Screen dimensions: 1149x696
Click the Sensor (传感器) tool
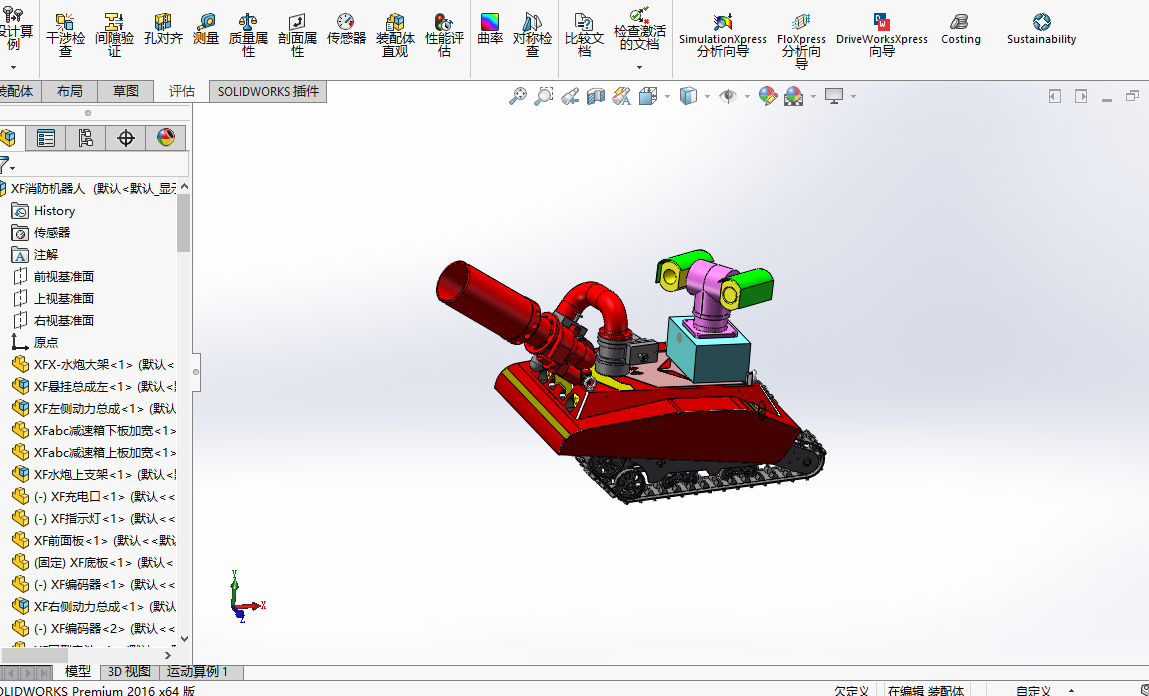[x=346, y=29]
